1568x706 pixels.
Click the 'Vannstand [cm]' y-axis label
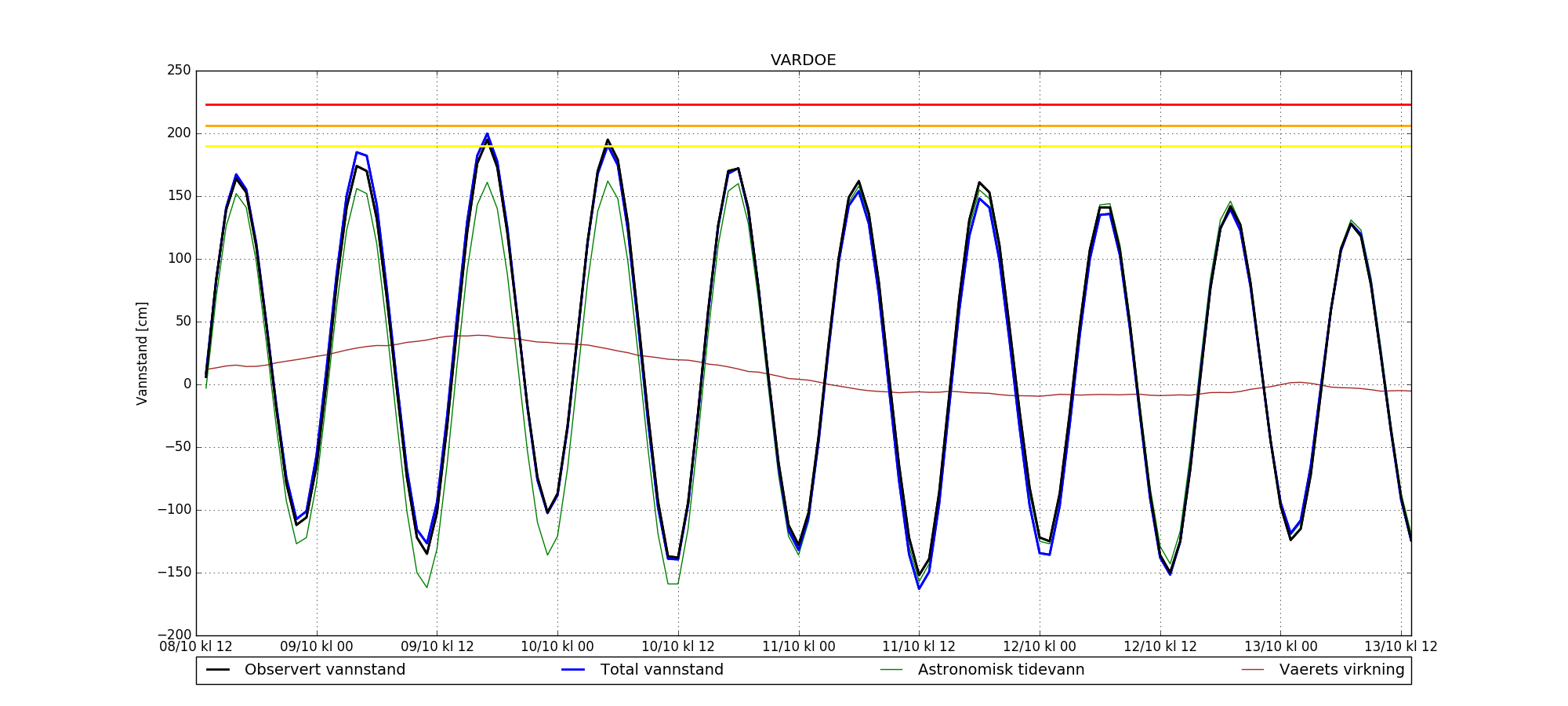[142, 353]
